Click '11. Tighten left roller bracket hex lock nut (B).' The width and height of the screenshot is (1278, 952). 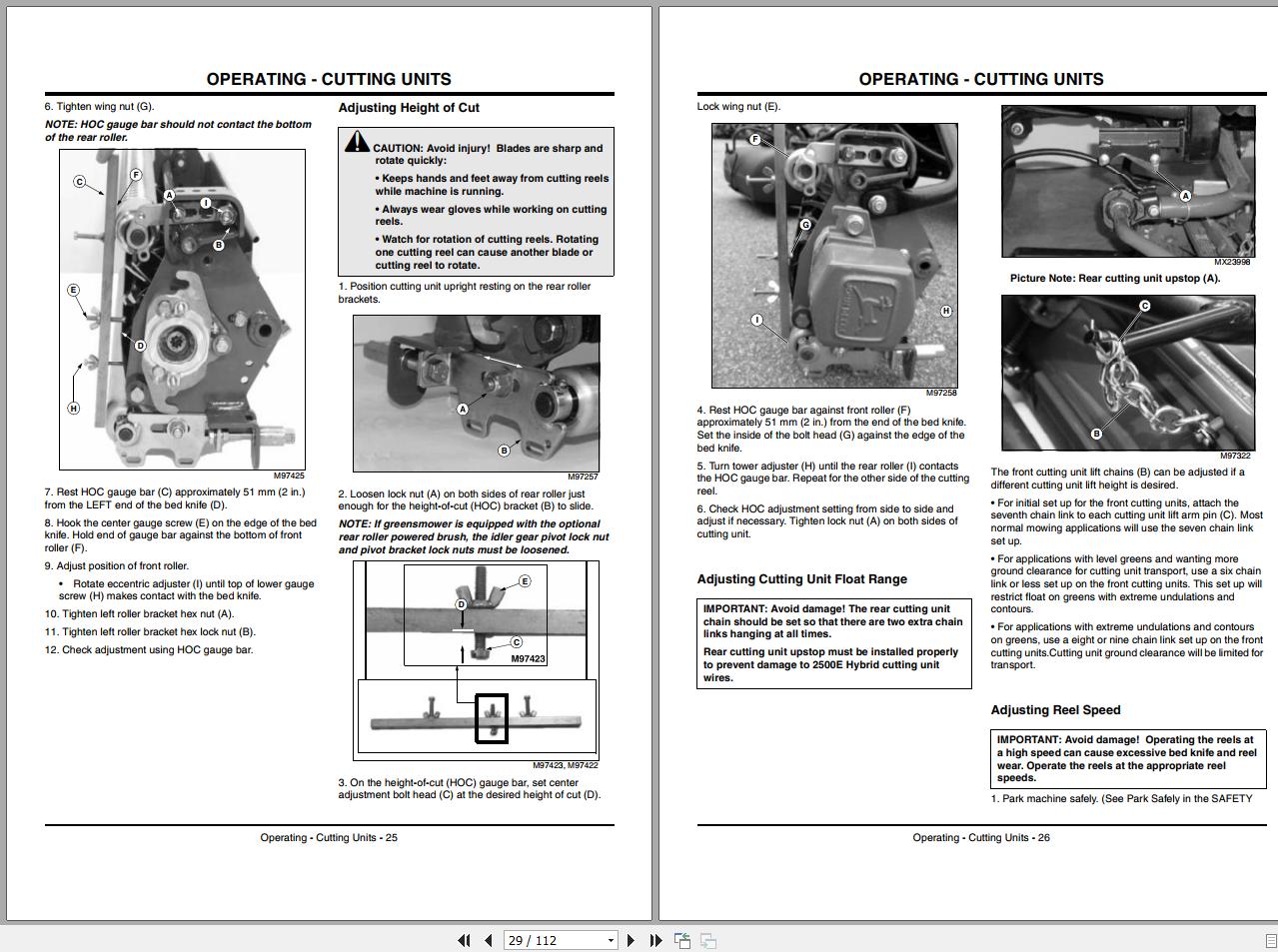coord(150,632)
